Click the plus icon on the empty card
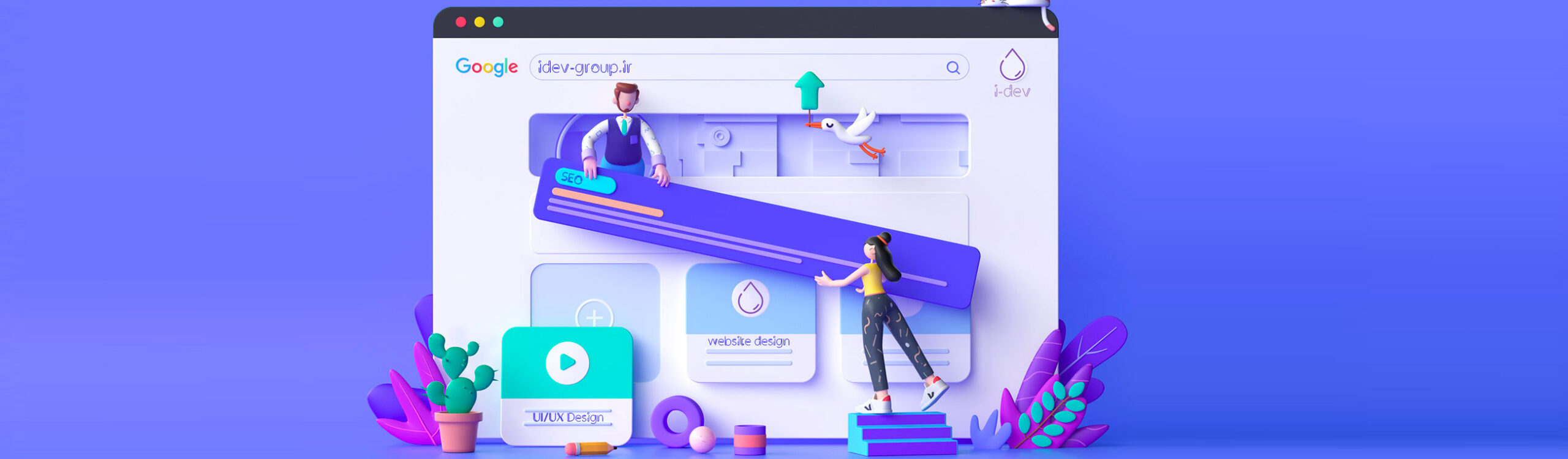 point(594,317)
